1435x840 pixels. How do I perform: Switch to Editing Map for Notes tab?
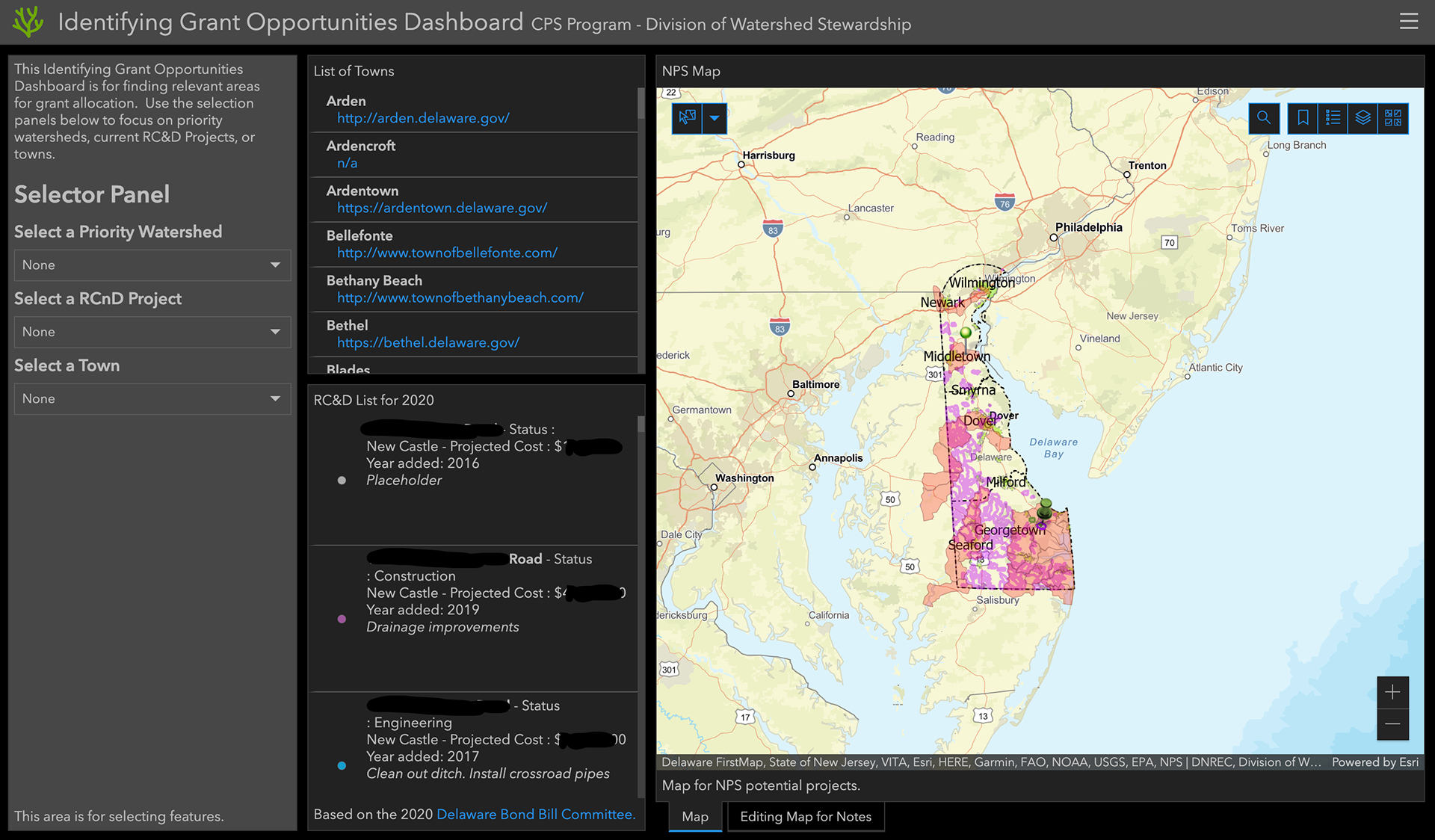click(x=806, y=817)
